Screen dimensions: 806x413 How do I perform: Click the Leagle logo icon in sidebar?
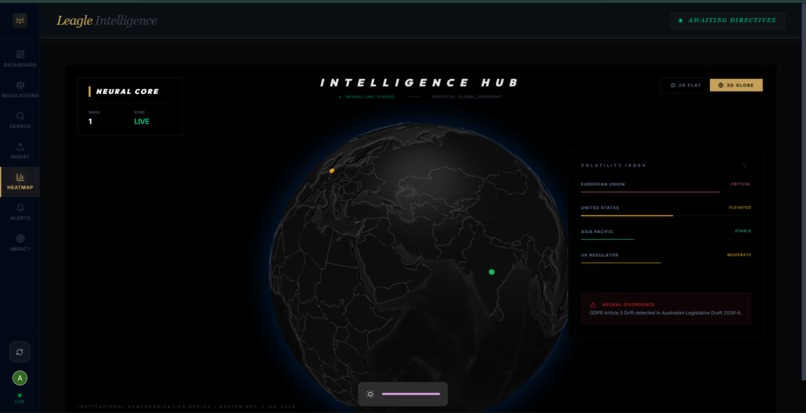20,20
